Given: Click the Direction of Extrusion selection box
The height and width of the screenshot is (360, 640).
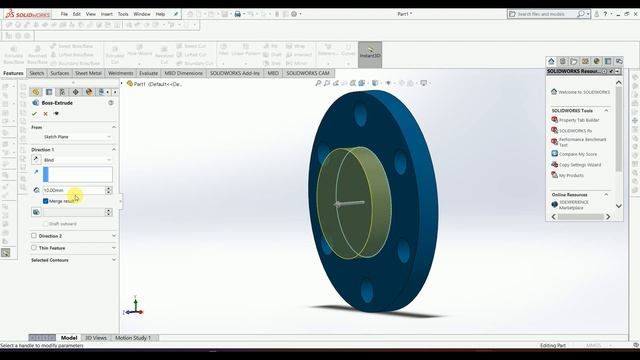Looking at the screenshot, I should (78, 174).
